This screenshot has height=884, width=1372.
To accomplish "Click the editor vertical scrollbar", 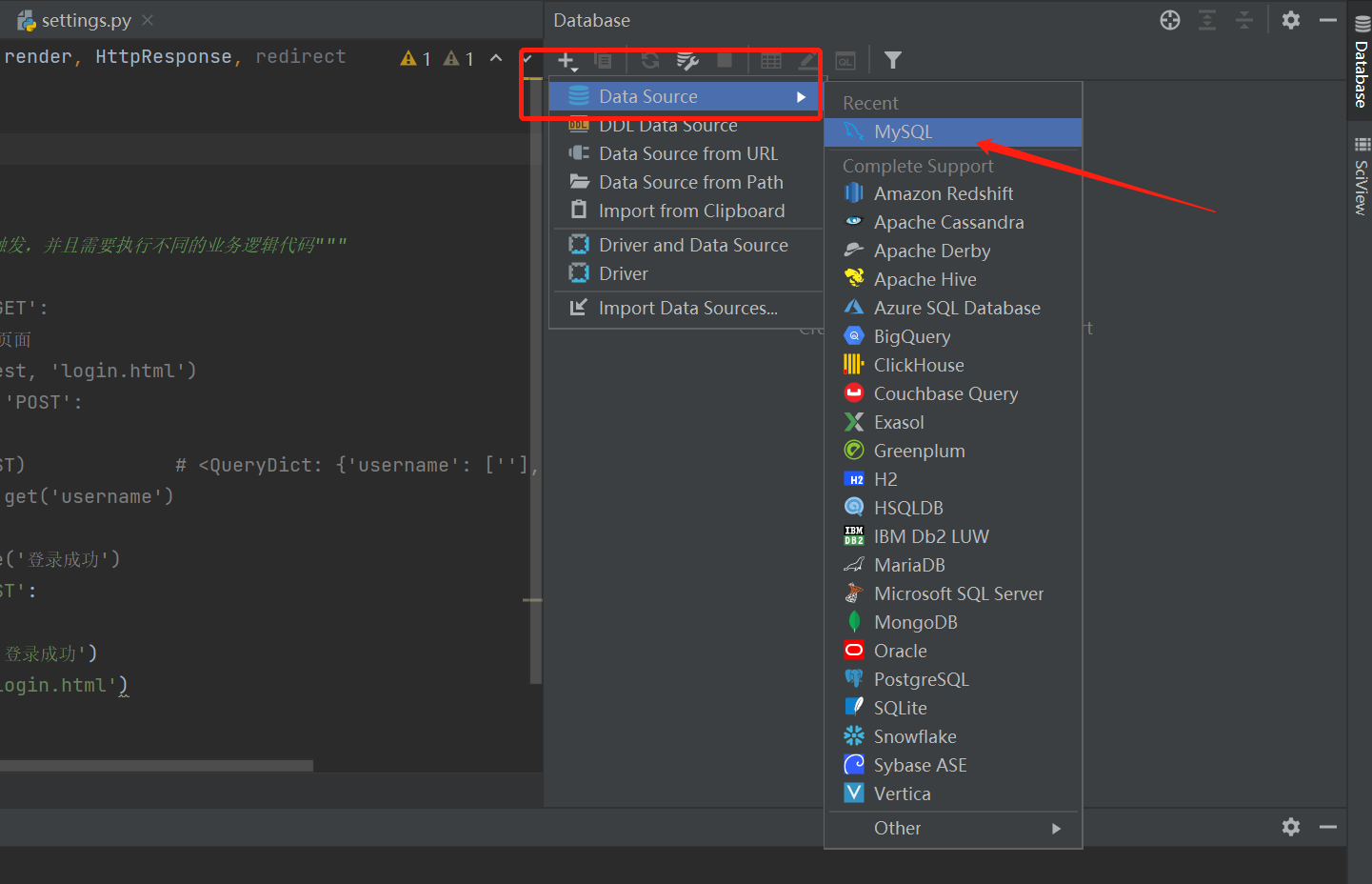I will tap(536, 381).
